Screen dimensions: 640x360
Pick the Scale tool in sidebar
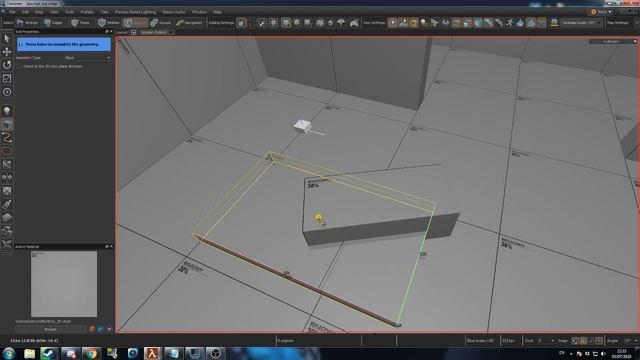[x=7, y=78]
